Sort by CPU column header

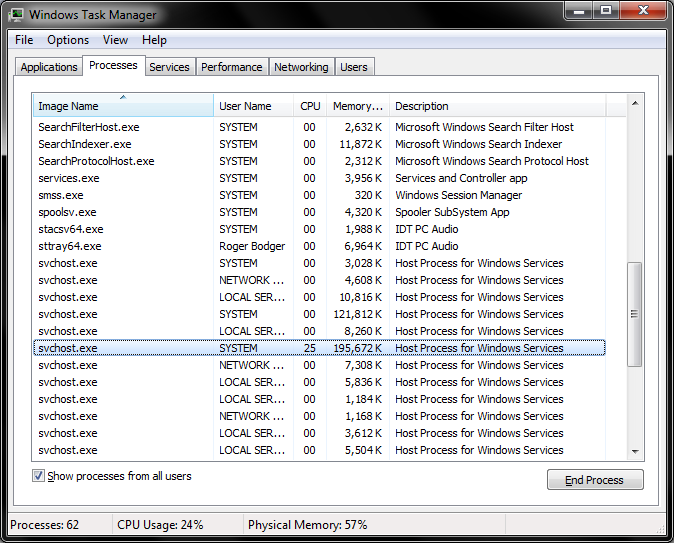pyautogui.click(x=310, y=106)
